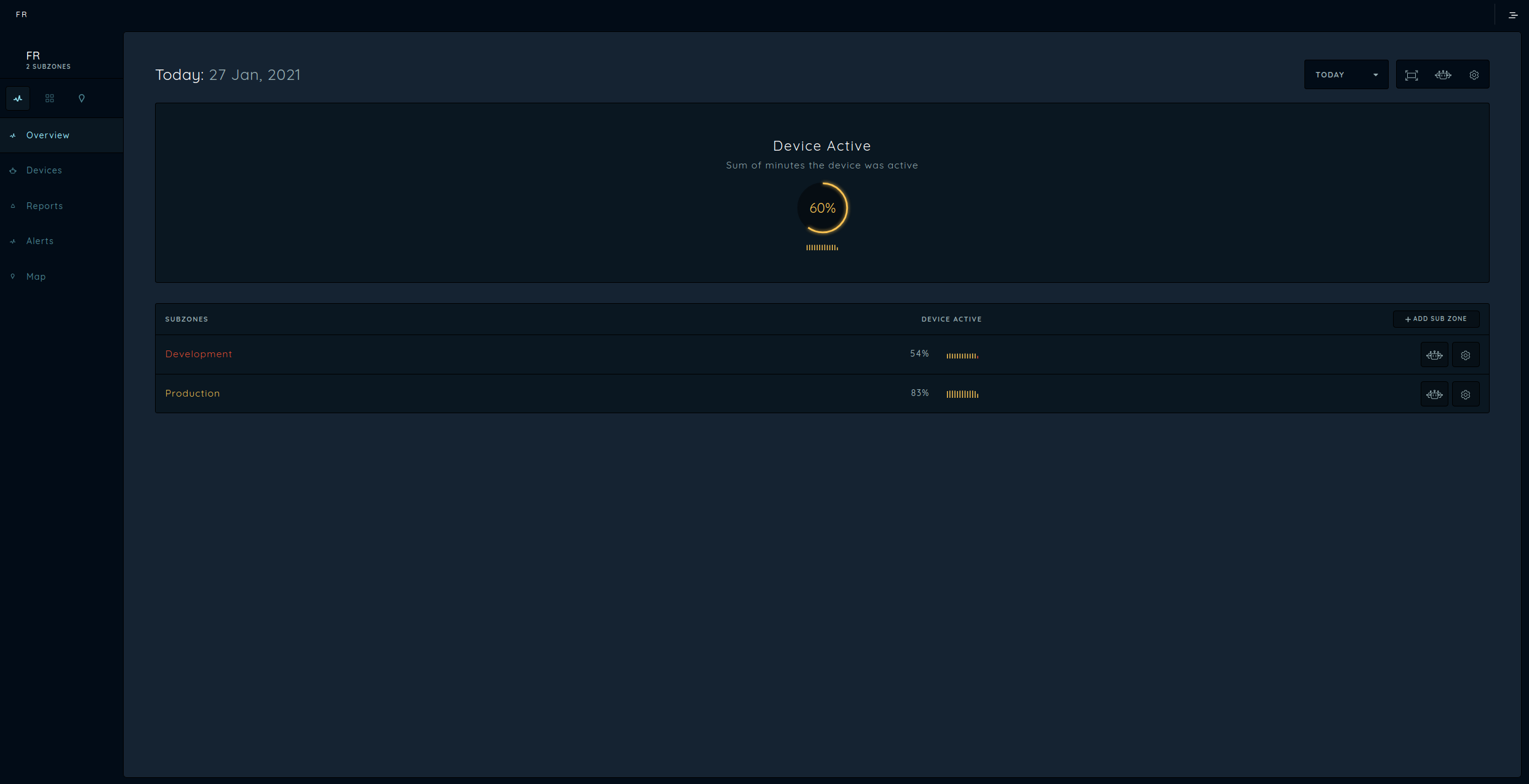Screen dimensions: 1529x784
Task: Go to Reports in the sidebar
Action: tap(44, 206)
